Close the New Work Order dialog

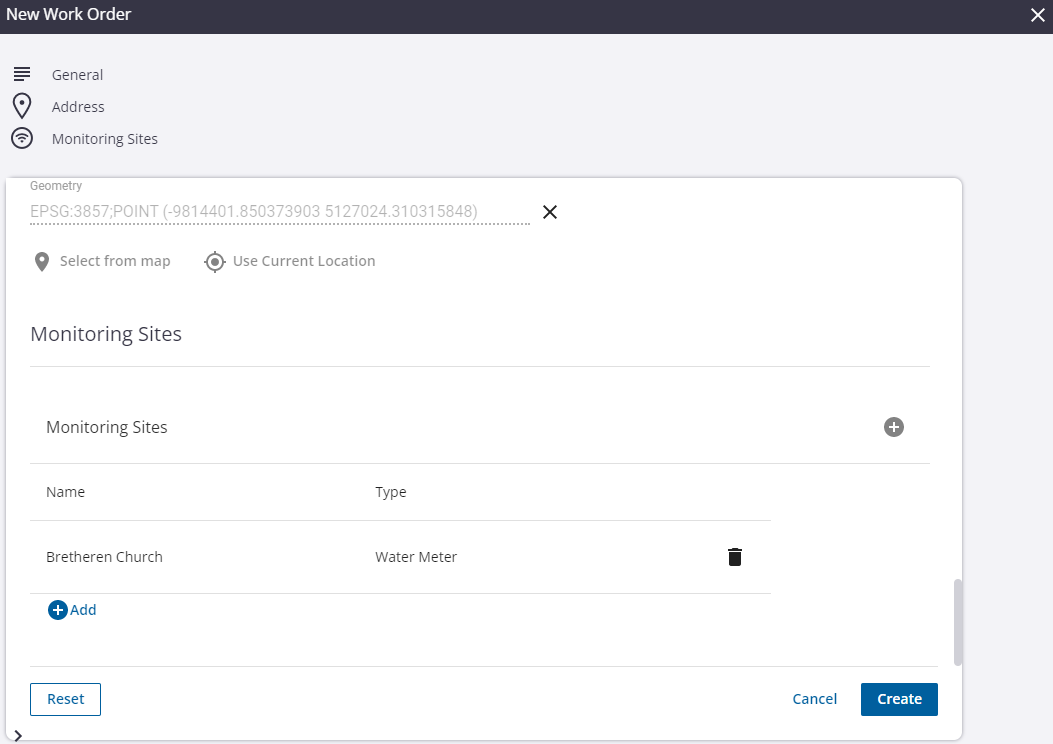pos(1038,15)
